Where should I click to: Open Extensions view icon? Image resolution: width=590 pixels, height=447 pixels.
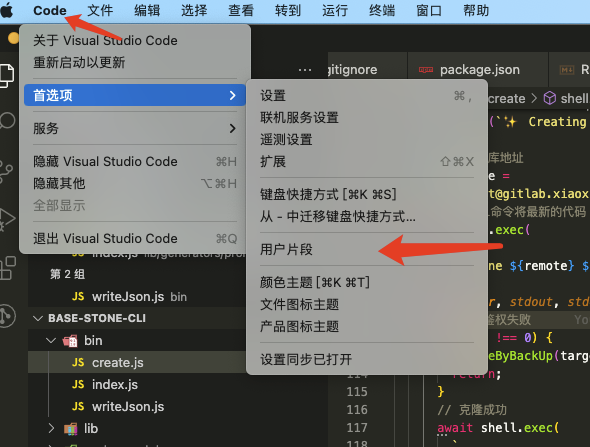[x=8, y=268]
